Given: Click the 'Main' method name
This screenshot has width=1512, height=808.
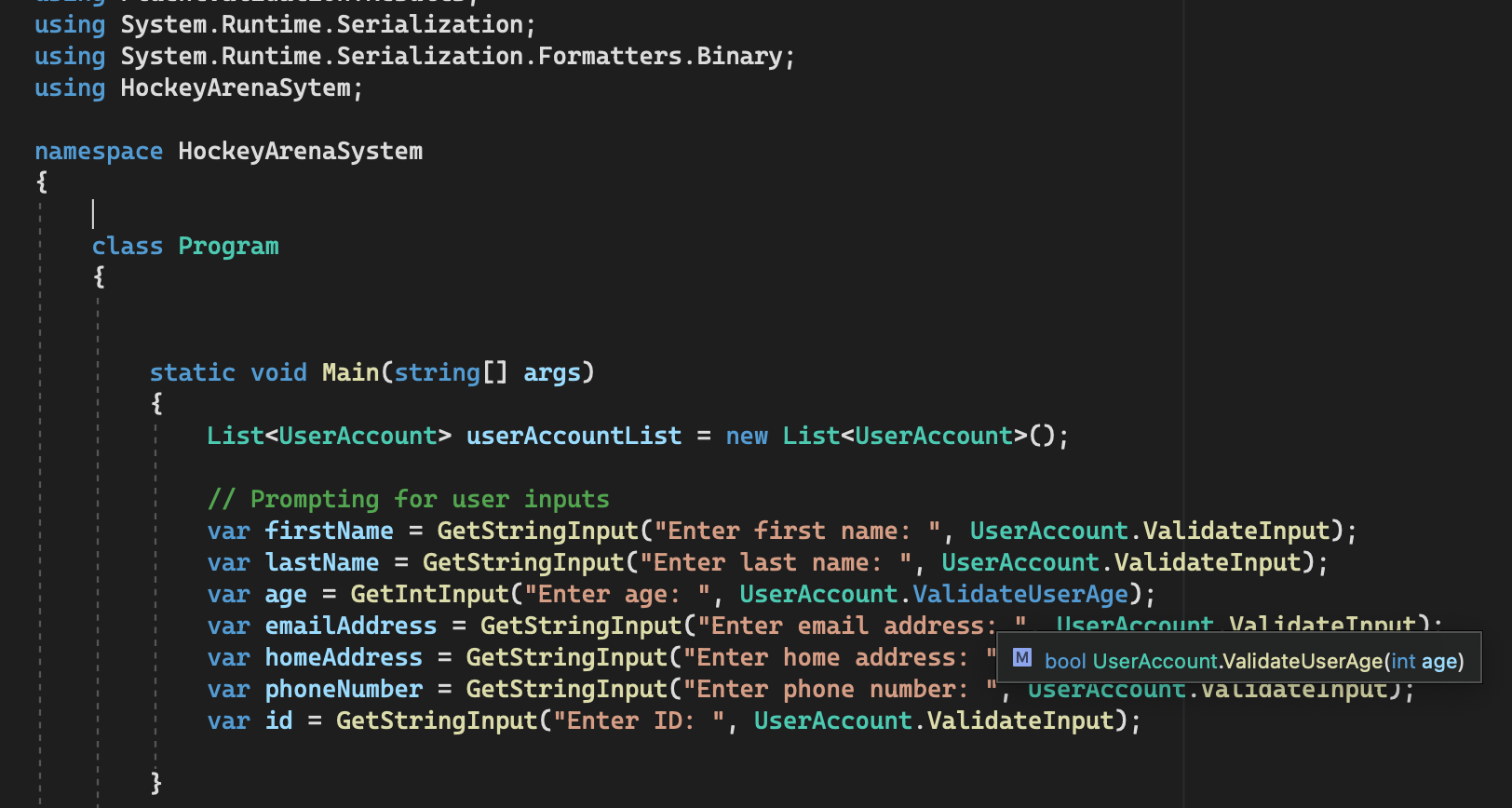Looking at the screenshot, I should coord(351,373).
